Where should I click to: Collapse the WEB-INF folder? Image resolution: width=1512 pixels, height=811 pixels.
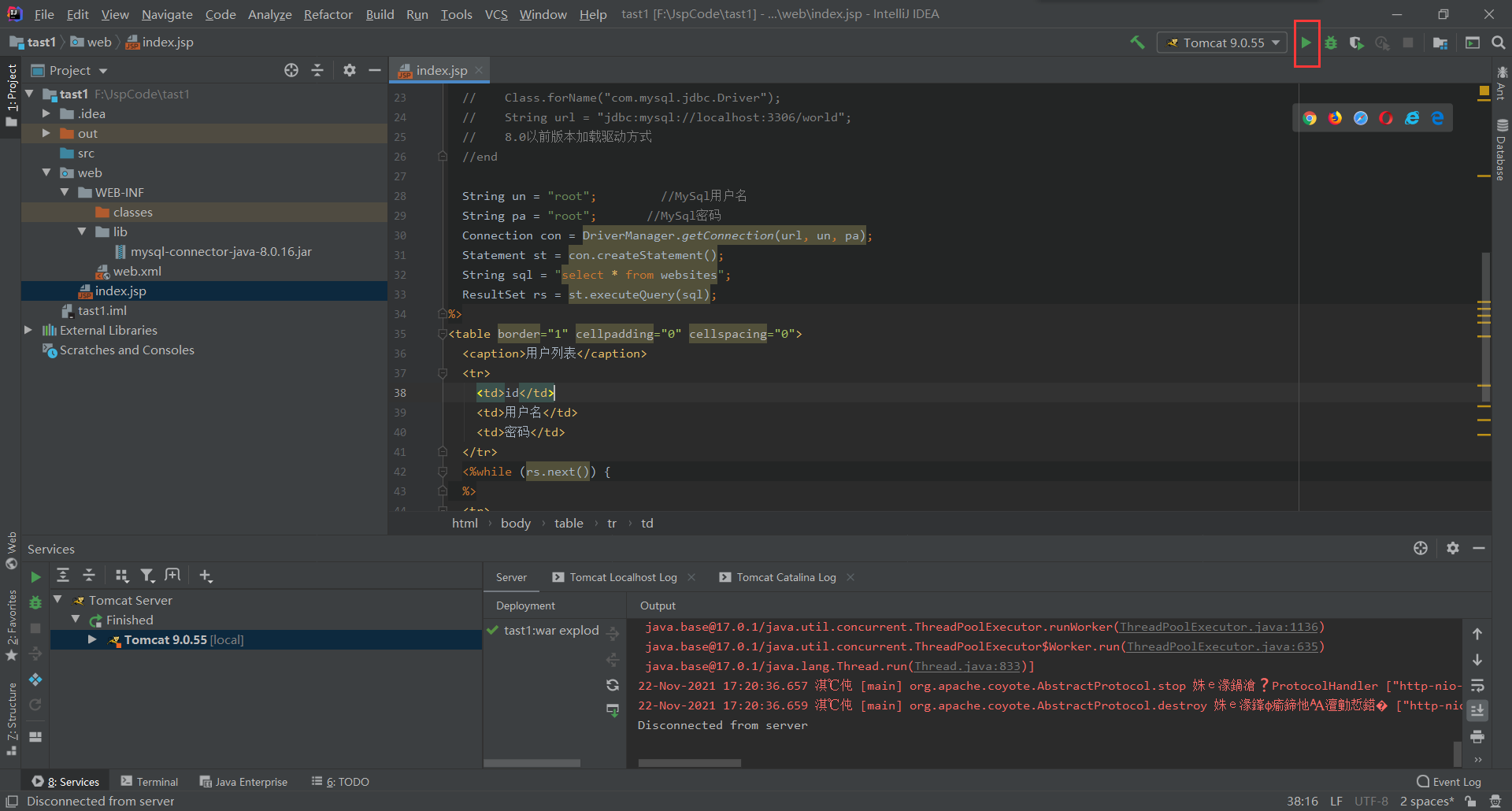[65, 192]
